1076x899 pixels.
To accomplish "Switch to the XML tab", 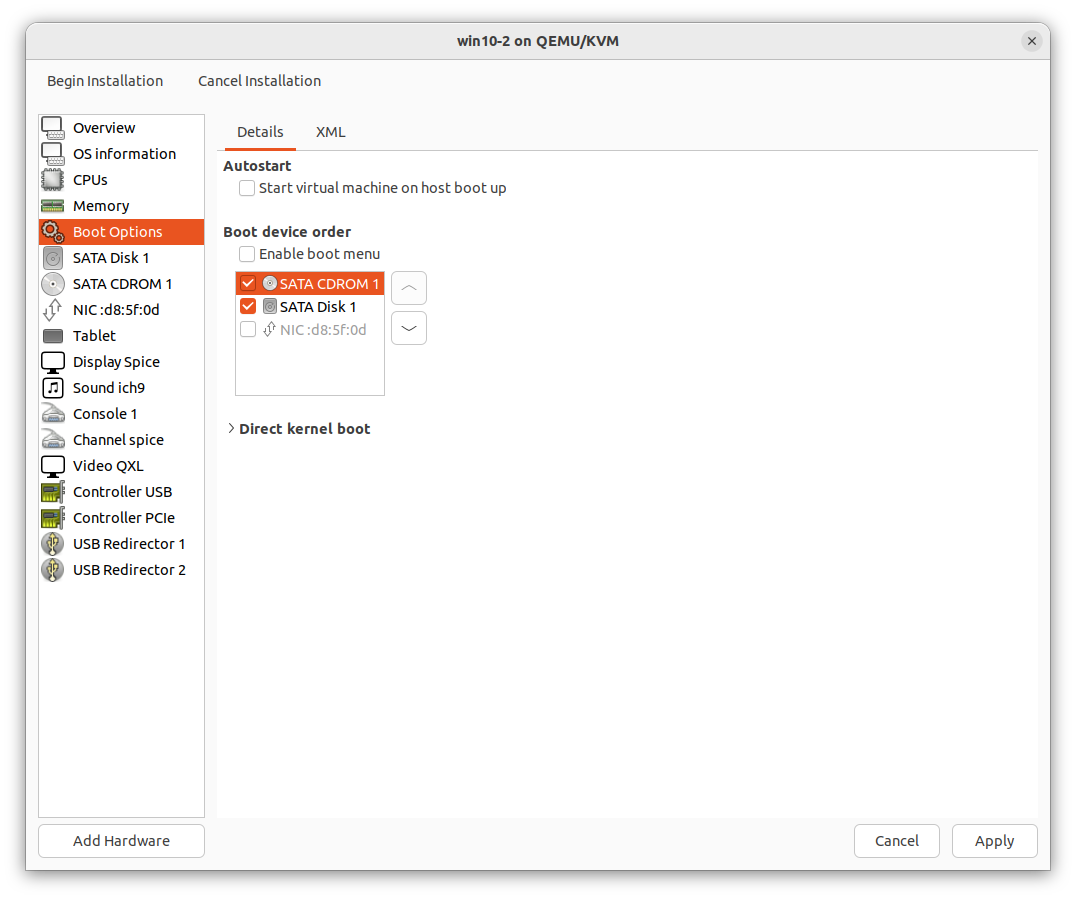I will 330,131.
